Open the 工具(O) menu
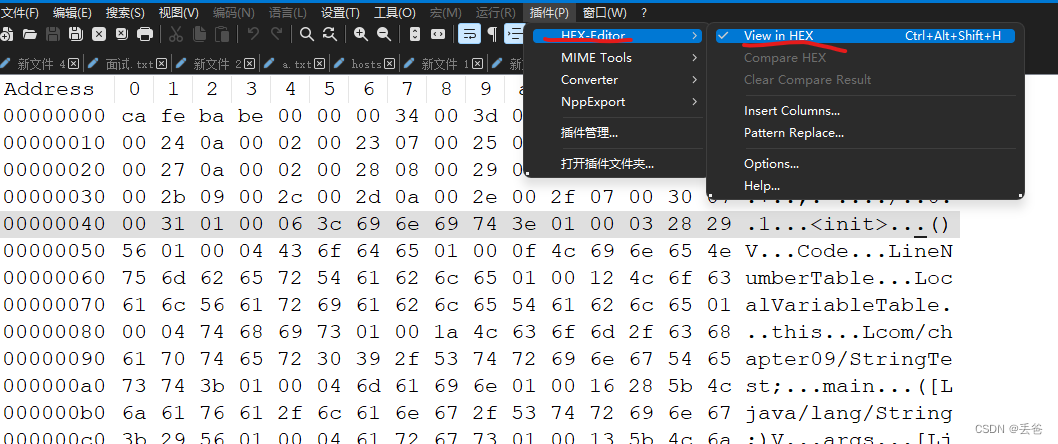1058x444 pixels. tap(395, 13)
